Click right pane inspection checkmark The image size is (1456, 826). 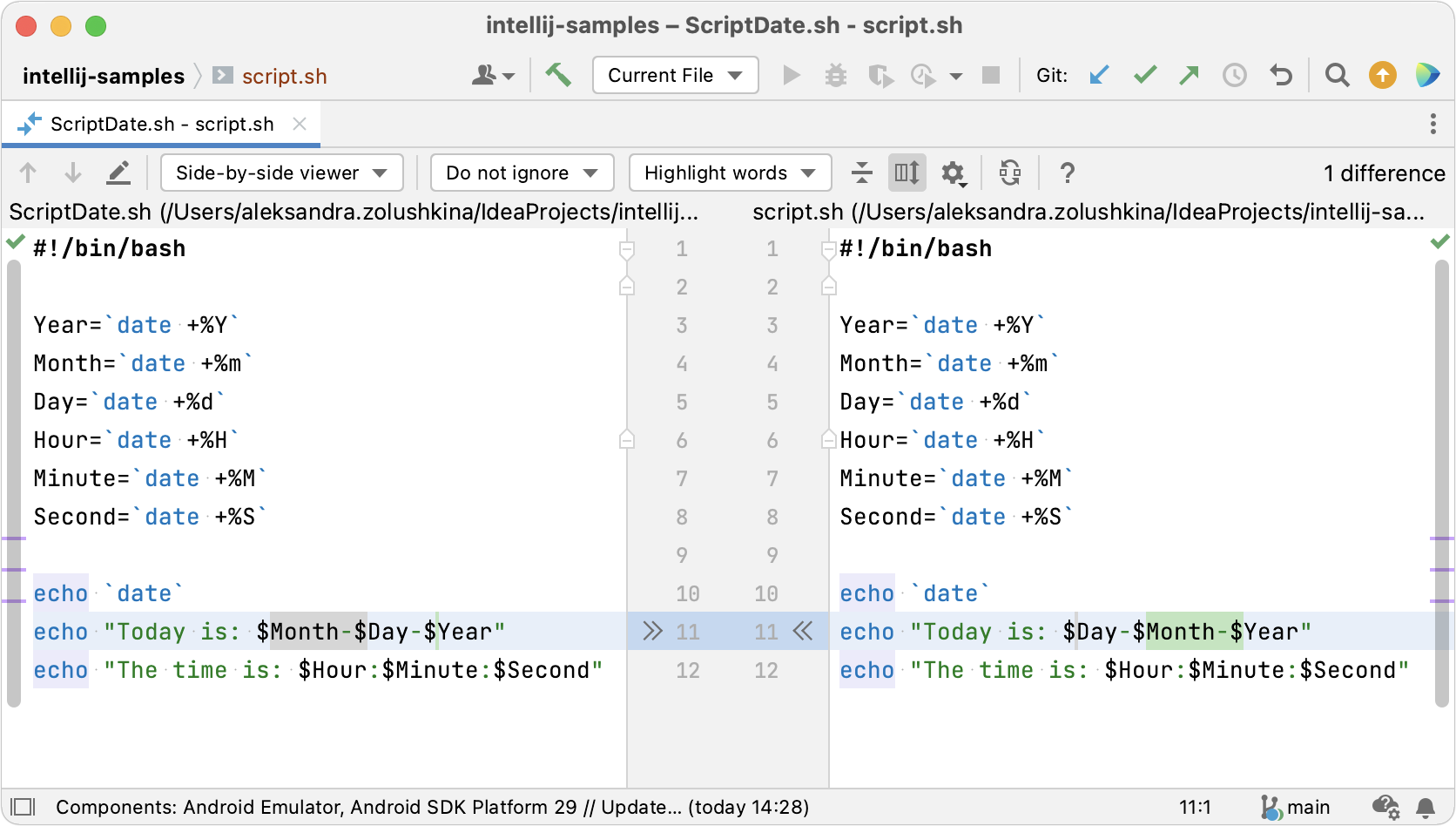(x=1440, y=241)
